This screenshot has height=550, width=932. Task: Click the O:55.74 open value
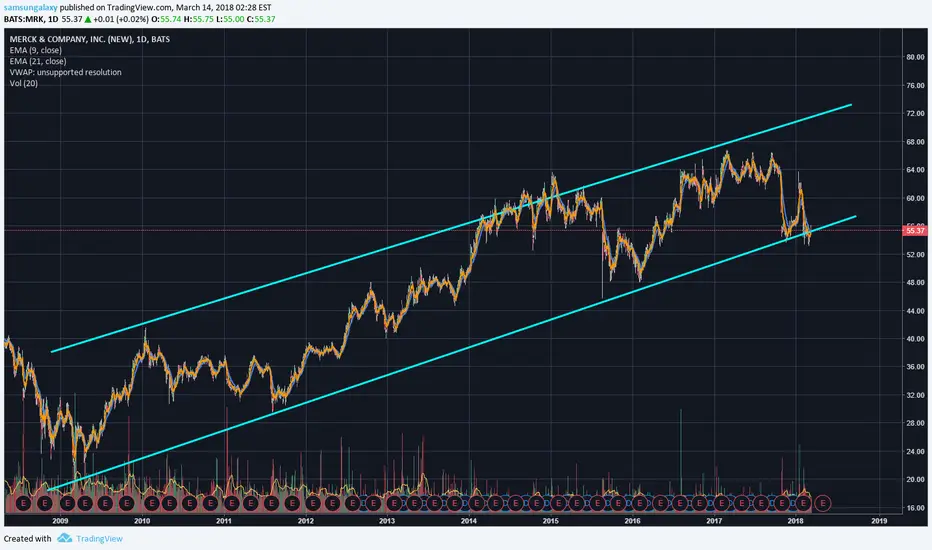(x=166, y=19)
